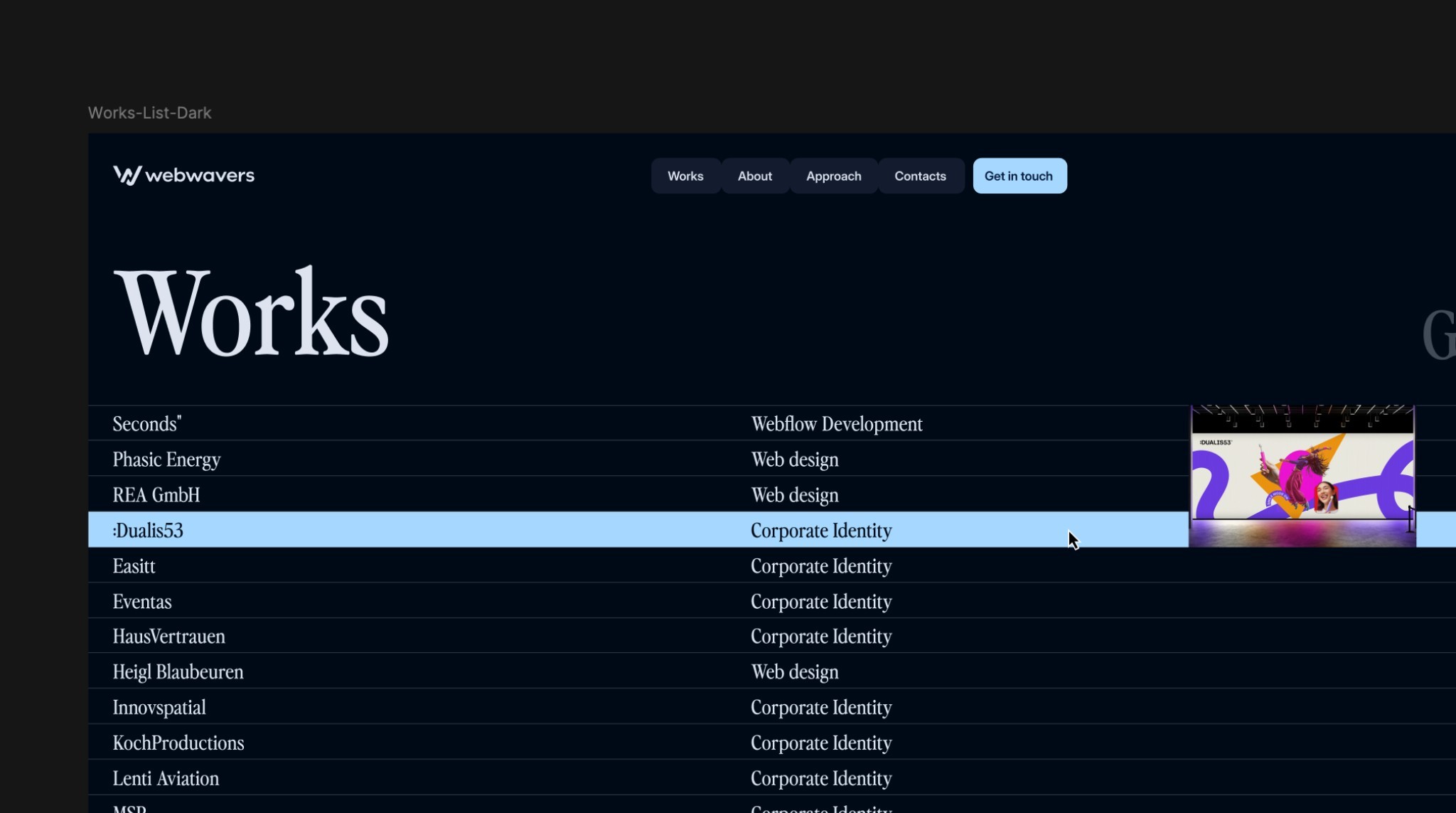Open the About nav item

pos(754,176)
